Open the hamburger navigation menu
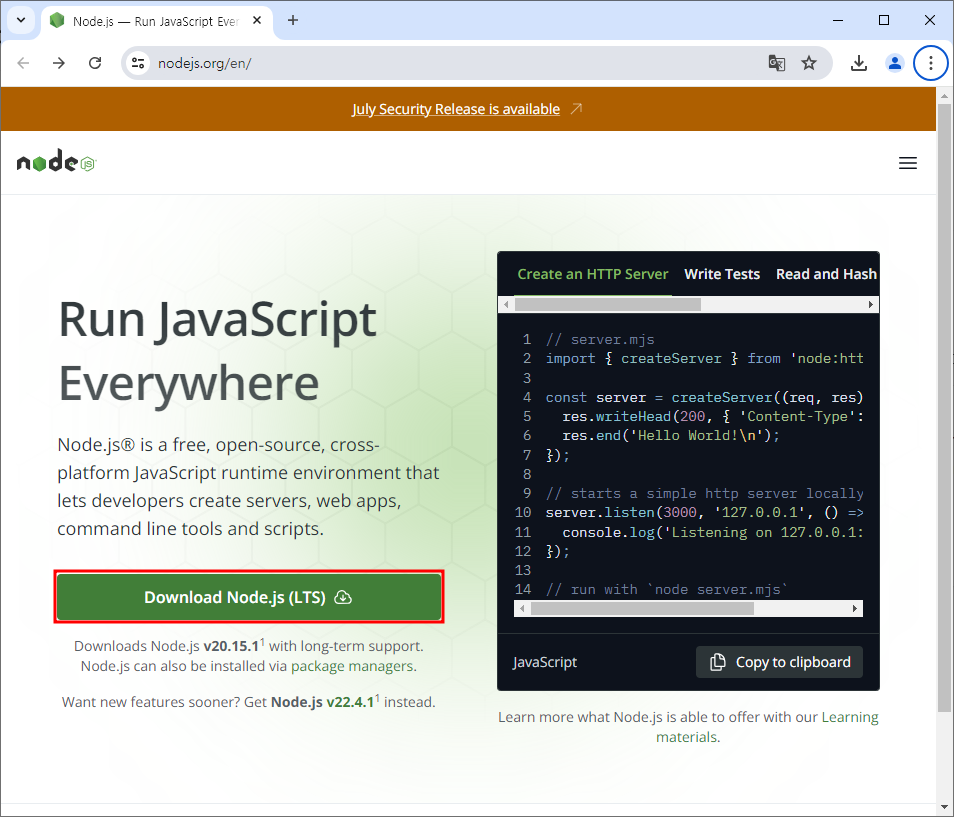The height and width of the screenshot is (817, 954). (908, 163)
